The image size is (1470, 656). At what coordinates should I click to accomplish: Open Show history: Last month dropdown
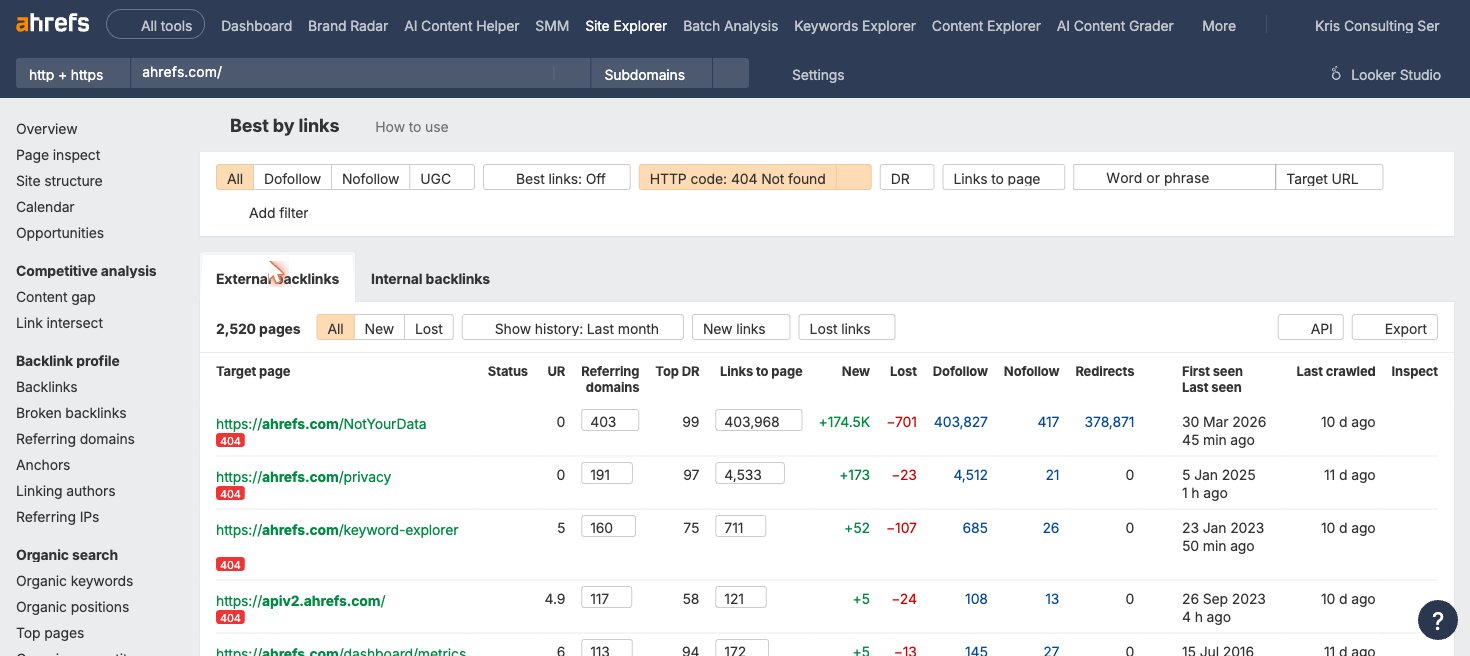pyautogui.click(x=573, y=328)
